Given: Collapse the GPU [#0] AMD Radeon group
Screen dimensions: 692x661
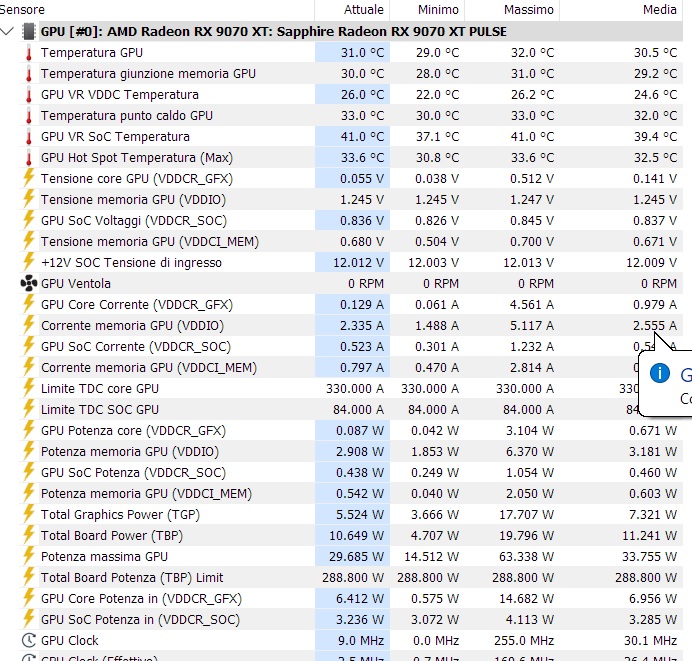Looking at the screenshot, I should point(7,31).
